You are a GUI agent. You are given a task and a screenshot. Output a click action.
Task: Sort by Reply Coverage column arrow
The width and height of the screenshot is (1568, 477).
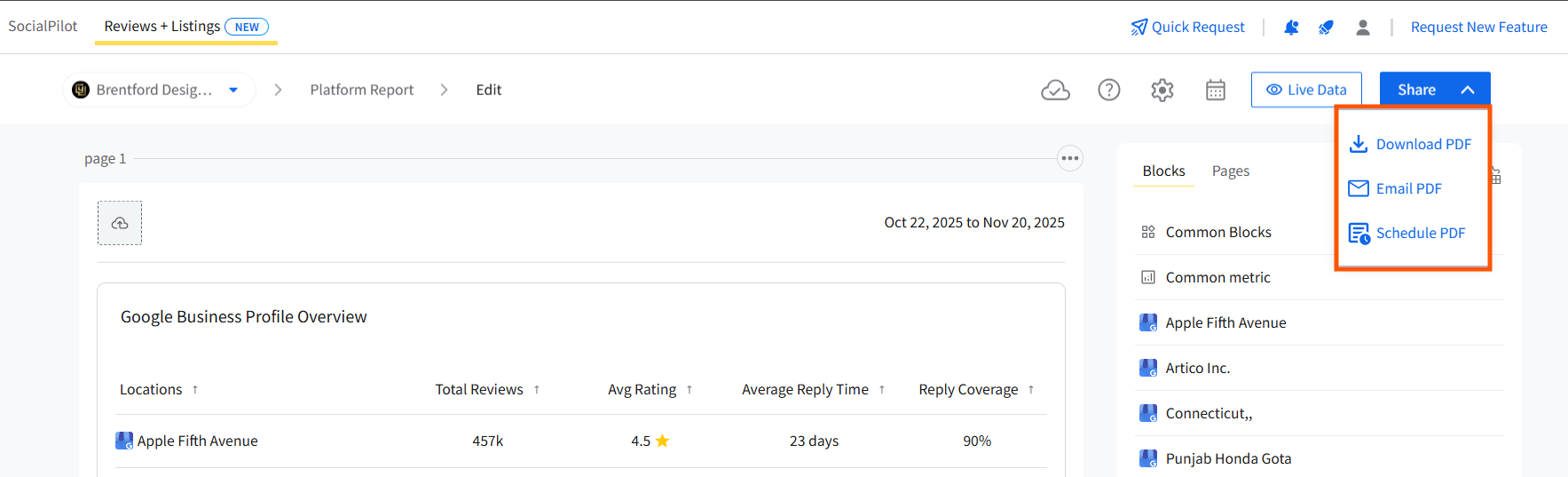(x=1031, y=390)
